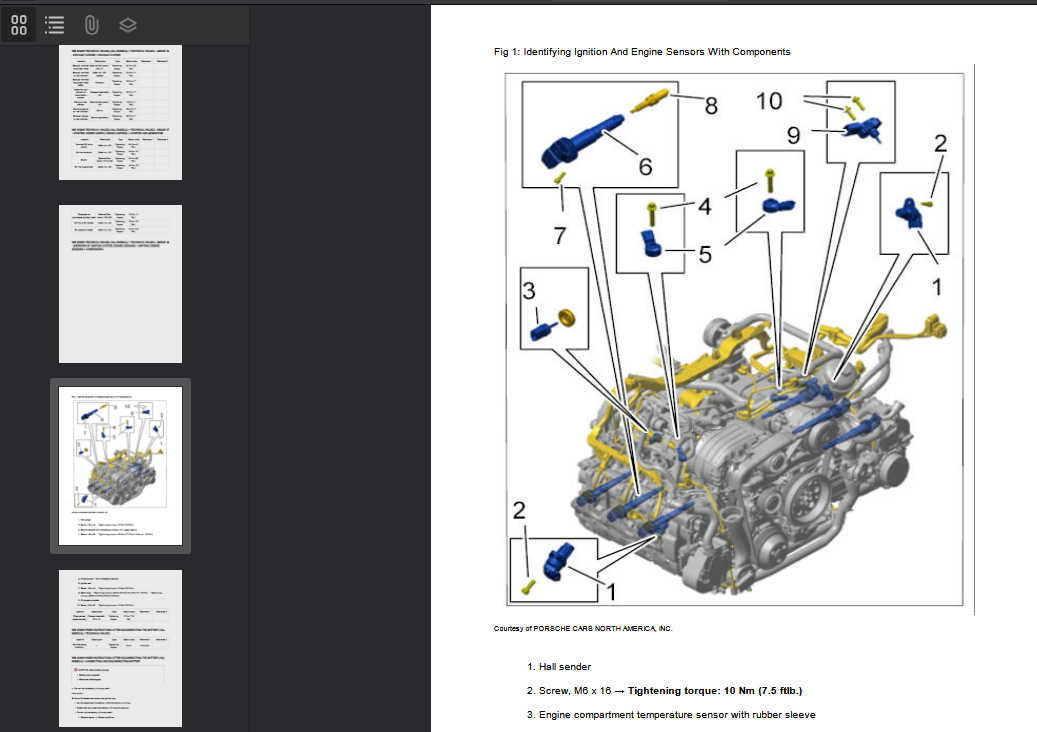
Task: Click the Fig 1 caption heading
Action: point(642,52)
